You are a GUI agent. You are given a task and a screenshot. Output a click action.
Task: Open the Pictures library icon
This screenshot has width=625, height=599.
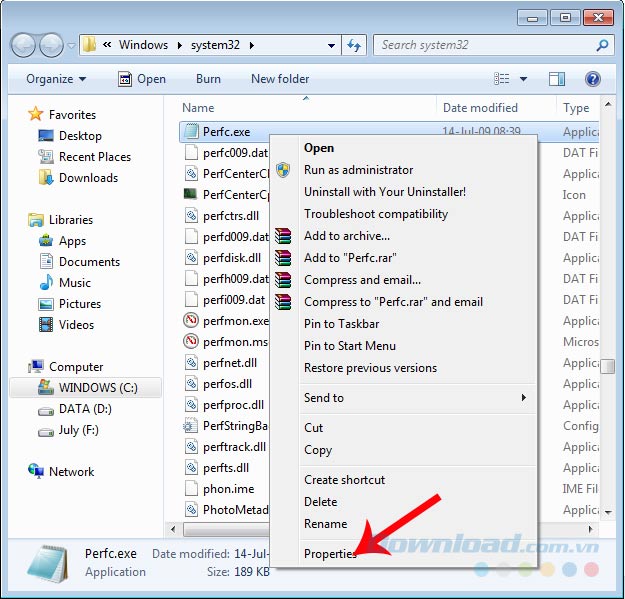pyautogui.click(x=46, y=304)
